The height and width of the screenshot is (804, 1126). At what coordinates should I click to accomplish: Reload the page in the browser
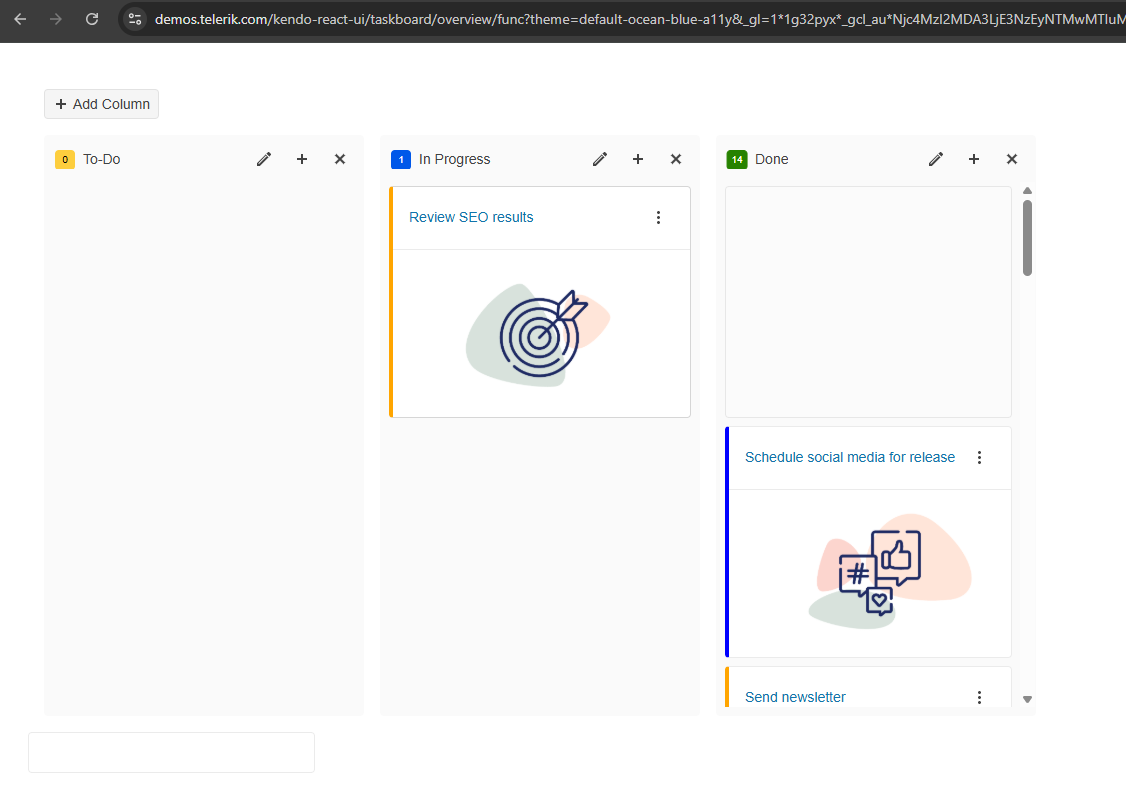[92, 19]
